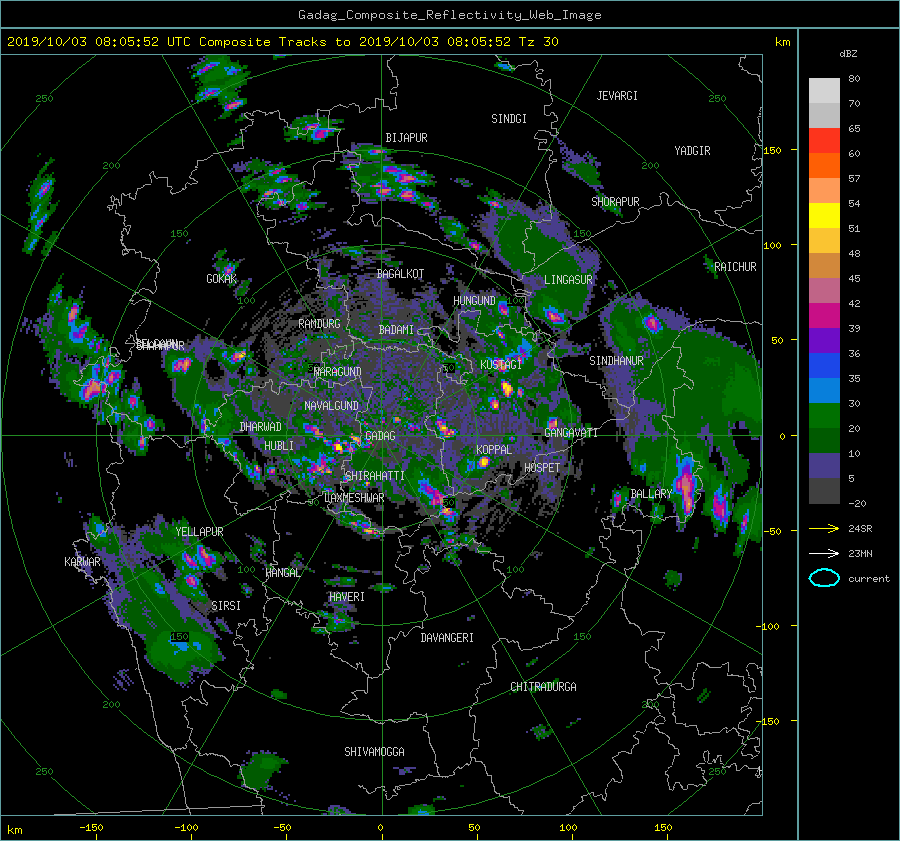Click the 23MN legend label
Screen dimensions: 900x841
tap(860, 553)
